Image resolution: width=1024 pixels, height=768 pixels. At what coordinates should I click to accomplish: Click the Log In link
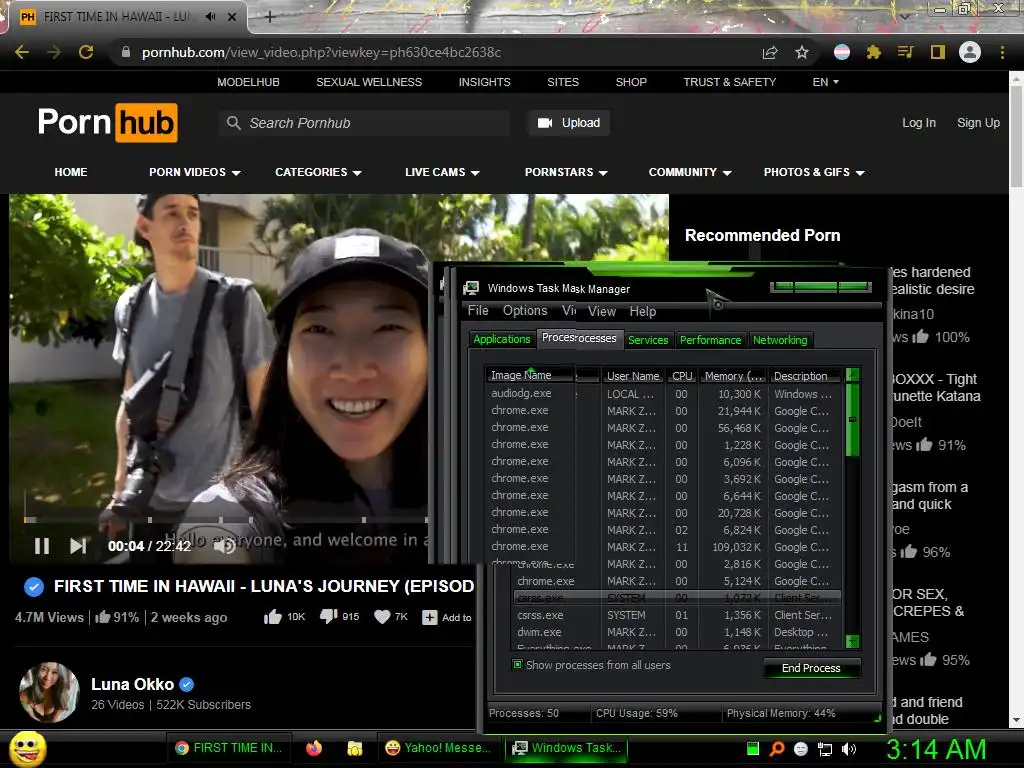(919, 123)
